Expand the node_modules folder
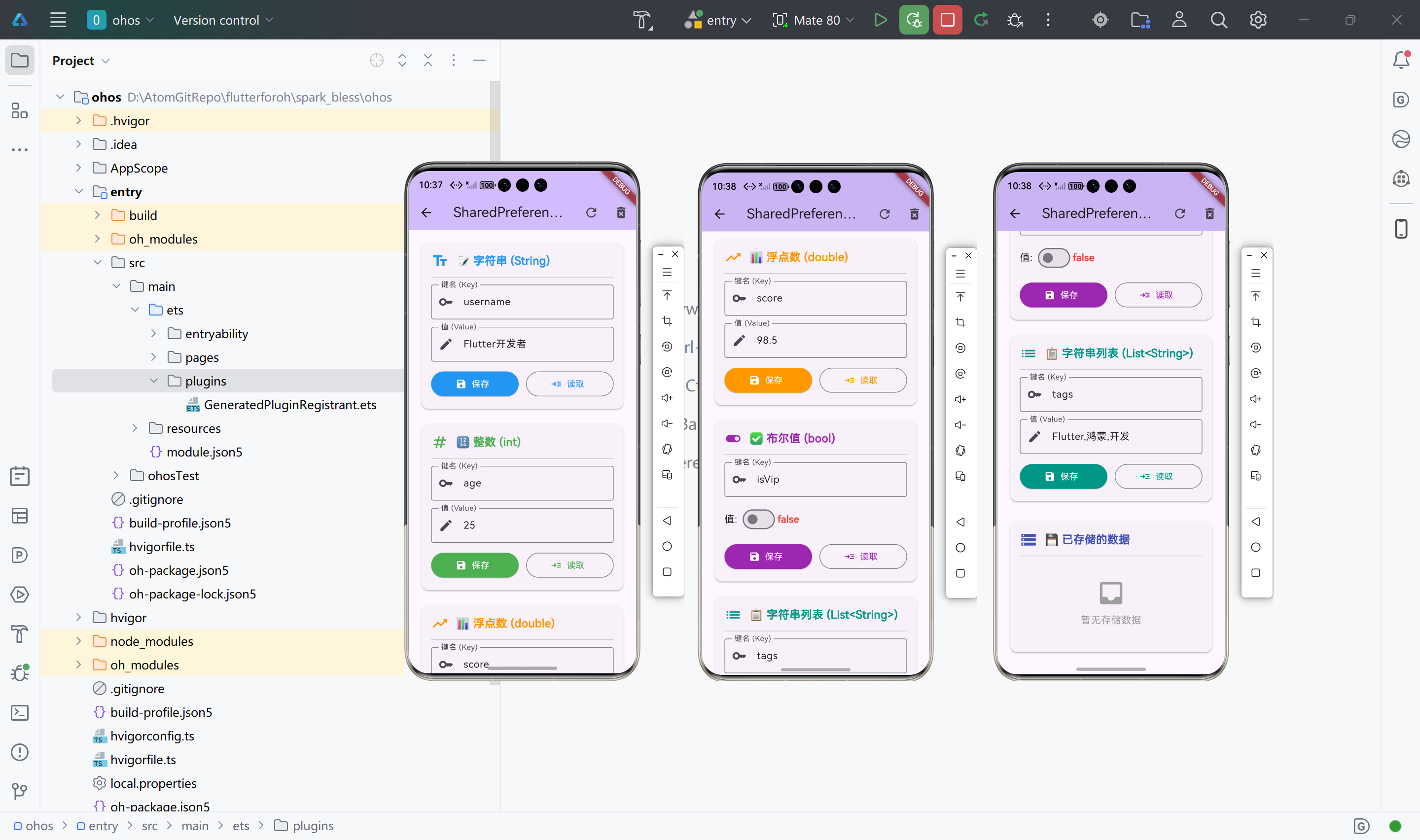The image size is (1420, 840). click(79, 641)
